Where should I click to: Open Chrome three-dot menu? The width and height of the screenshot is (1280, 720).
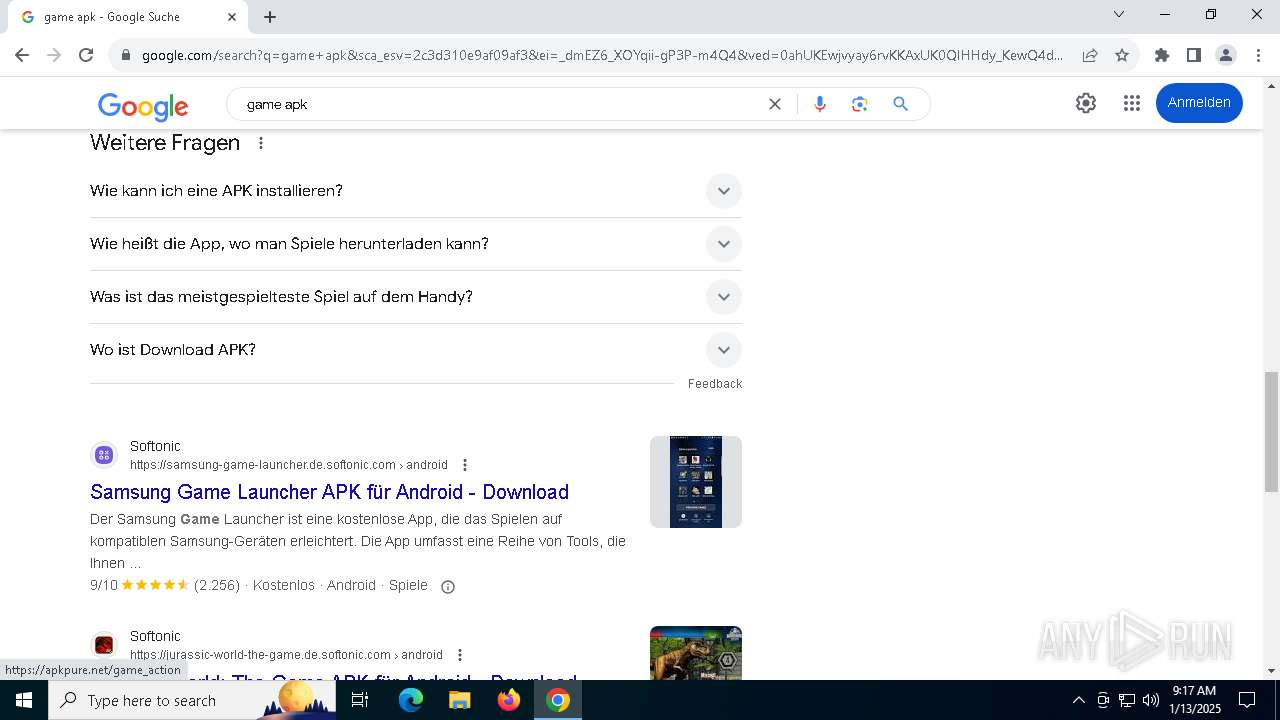(1257, 55)
